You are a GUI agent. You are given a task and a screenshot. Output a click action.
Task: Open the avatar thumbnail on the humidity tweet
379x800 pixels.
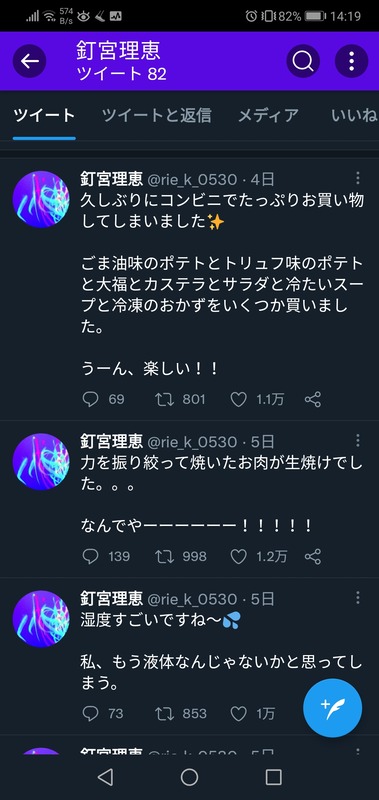pos(41,619)
